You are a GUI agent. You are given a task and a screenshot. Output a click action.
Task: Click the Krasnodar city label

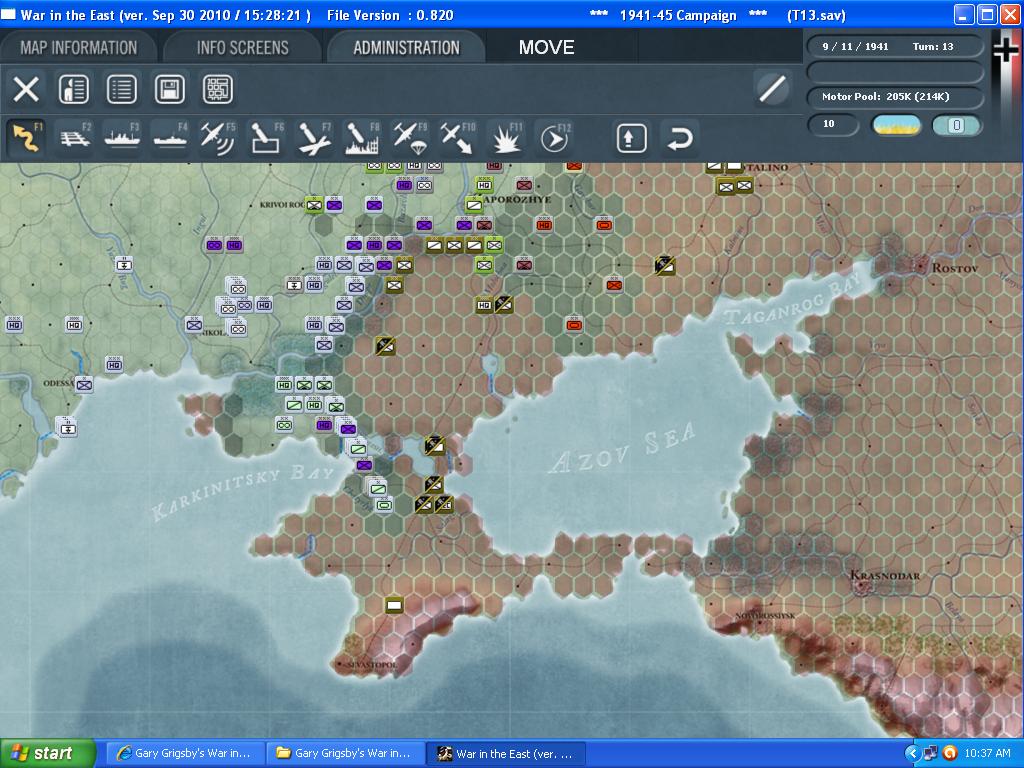885,575
